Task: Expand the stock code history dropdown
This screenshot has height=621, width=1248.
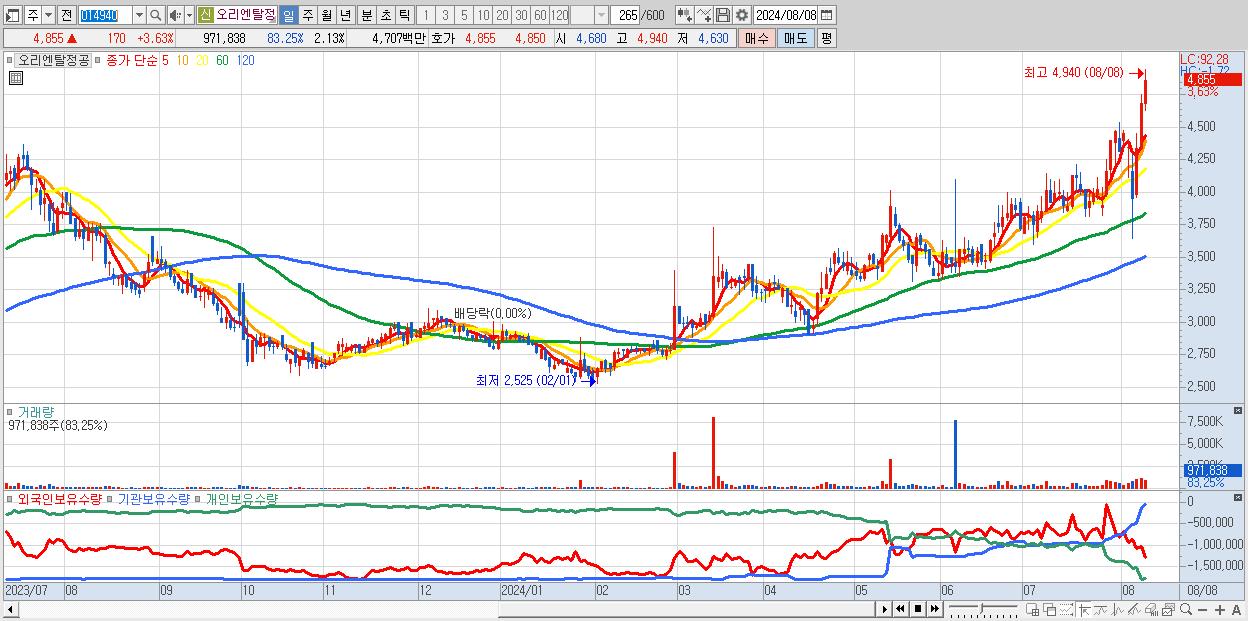Action: click(139, 15)
